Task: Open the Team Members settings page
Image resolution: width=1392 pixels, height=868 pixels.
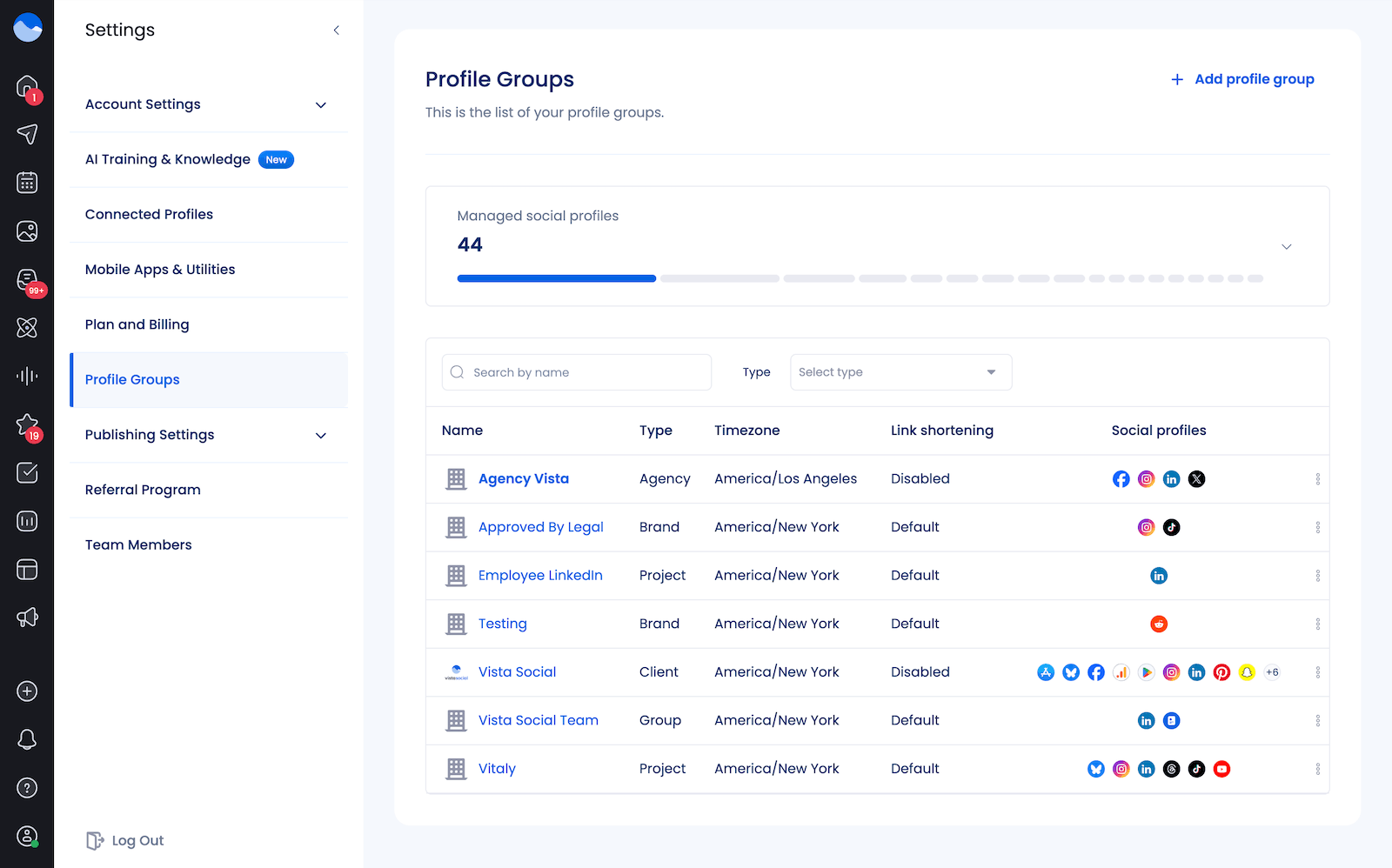Action: pyautogui.click(x=137, y=544)
